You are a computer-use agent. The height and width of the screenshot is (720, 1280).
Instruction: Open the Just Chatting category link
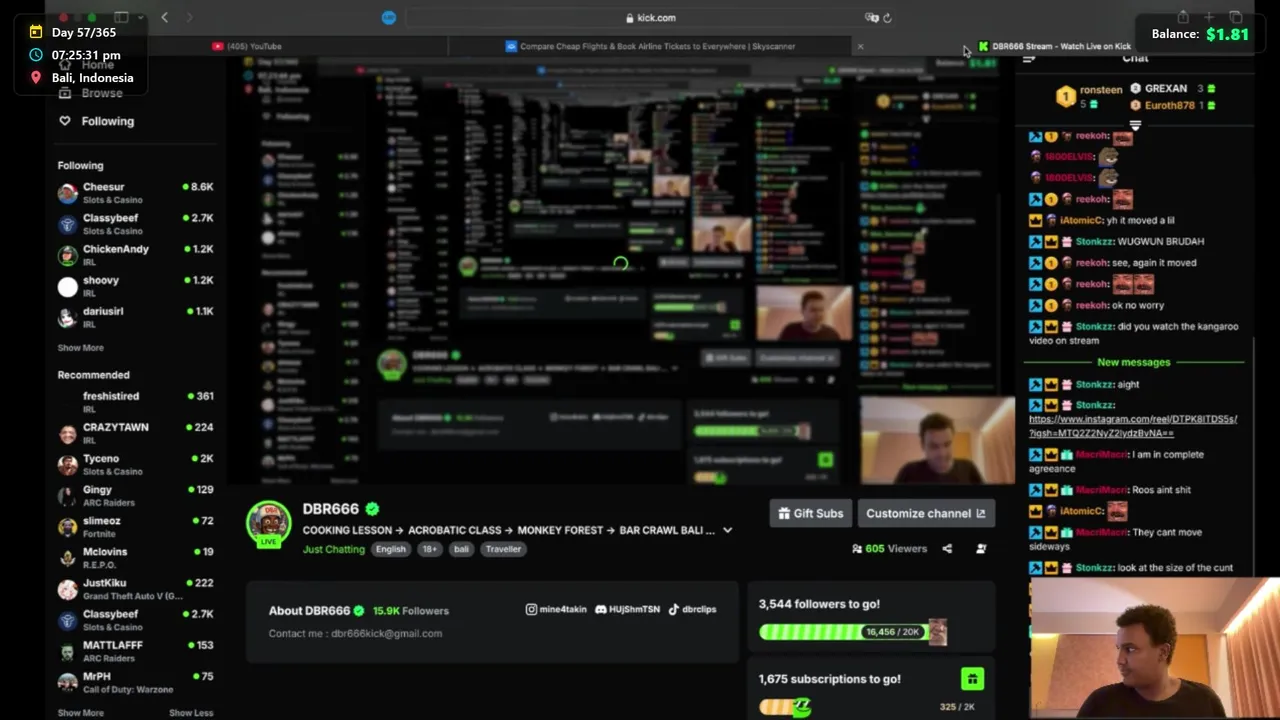tap(334, 549)
